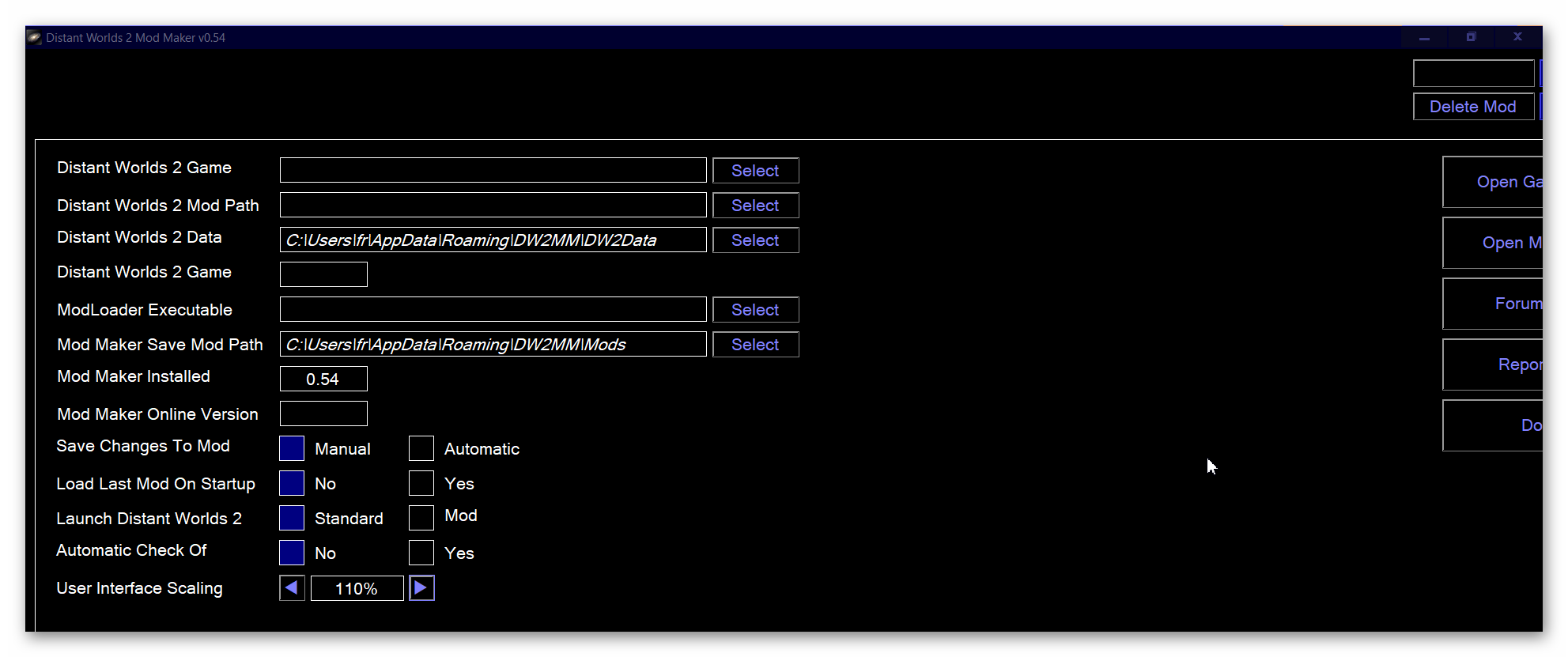Click the Delete Mod button
The height and width of the screenshot is (657, 1568).
[x=1473, y=107]
